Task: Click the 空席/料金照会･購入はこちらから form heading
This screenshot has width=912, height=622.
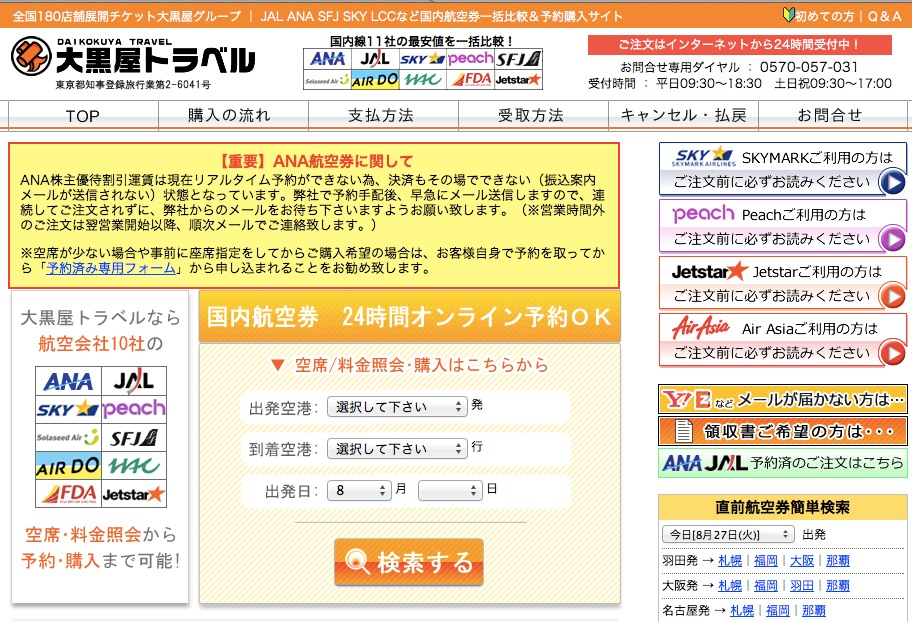Action: pos(409,365)
